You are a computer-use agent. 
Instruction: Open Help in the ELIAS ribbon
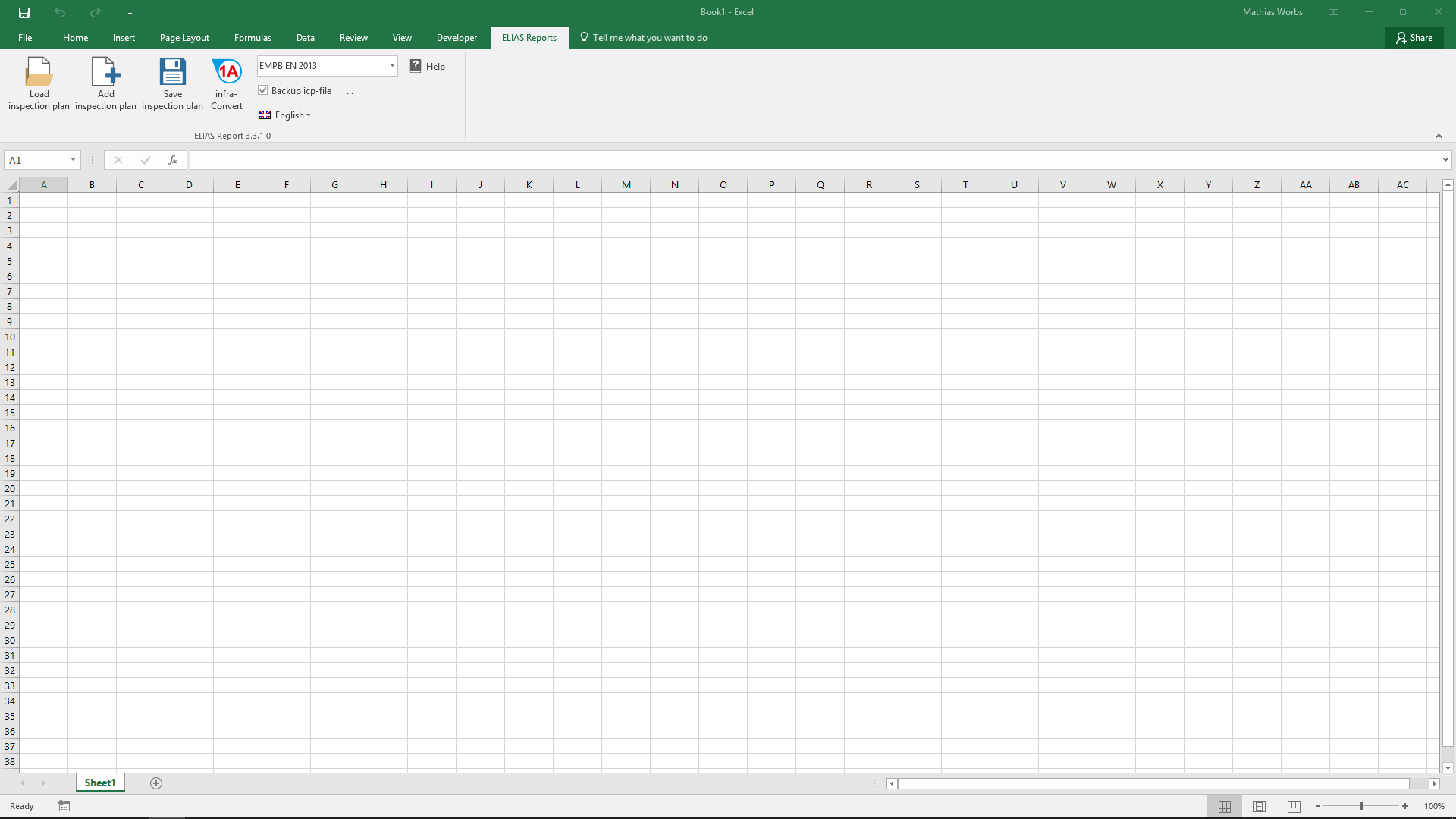click(x=428, y=67)
